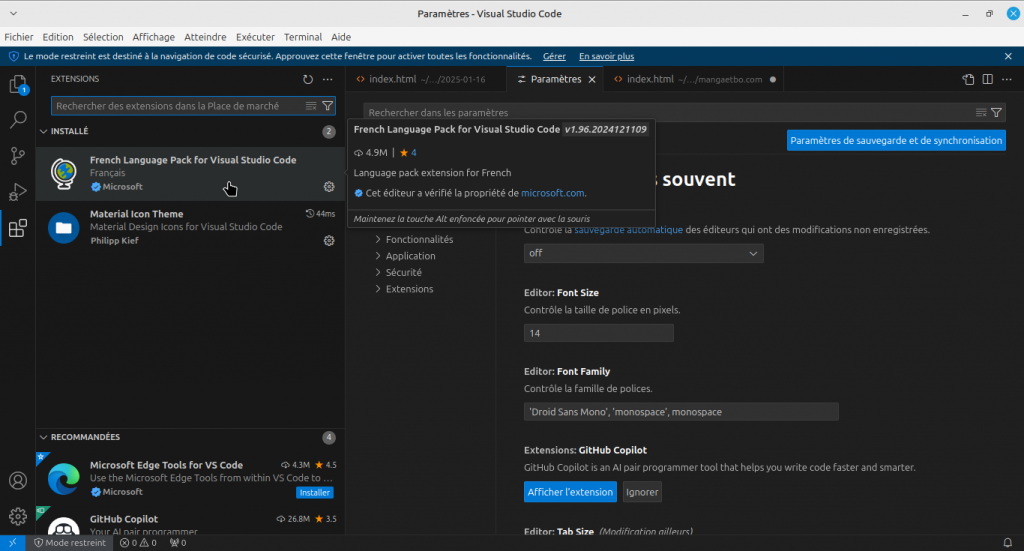Refresh the extensions list
Viewport: 1024px width, 551px height.
click(308, 79)
